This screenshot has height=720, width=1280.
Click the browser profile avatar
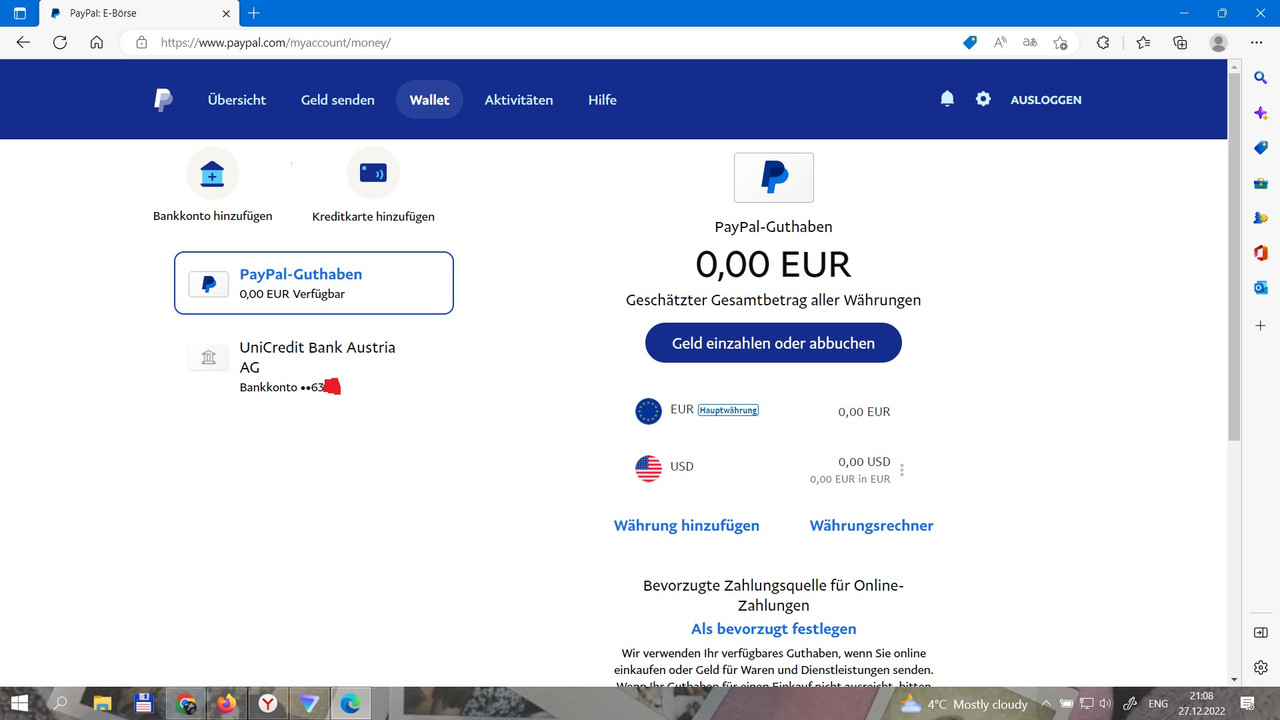[x=1218, y=42]
